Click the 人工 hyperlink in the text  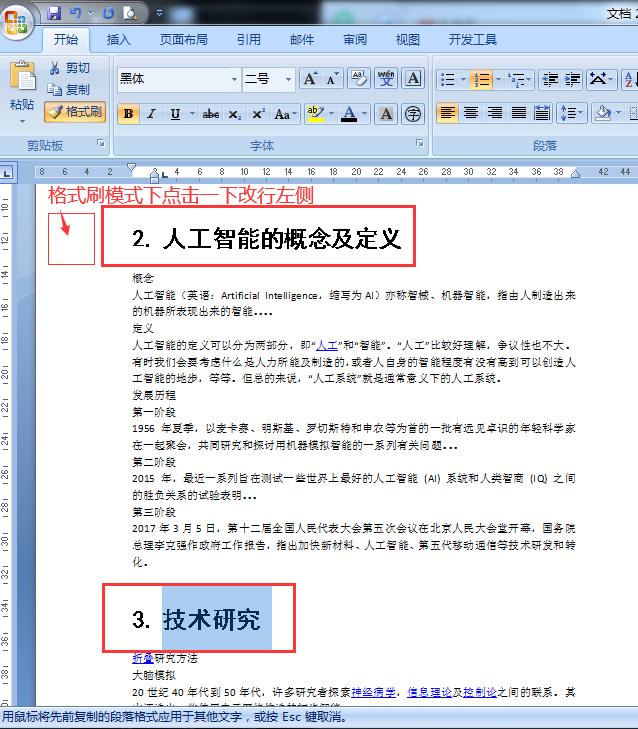click(327, 345)
